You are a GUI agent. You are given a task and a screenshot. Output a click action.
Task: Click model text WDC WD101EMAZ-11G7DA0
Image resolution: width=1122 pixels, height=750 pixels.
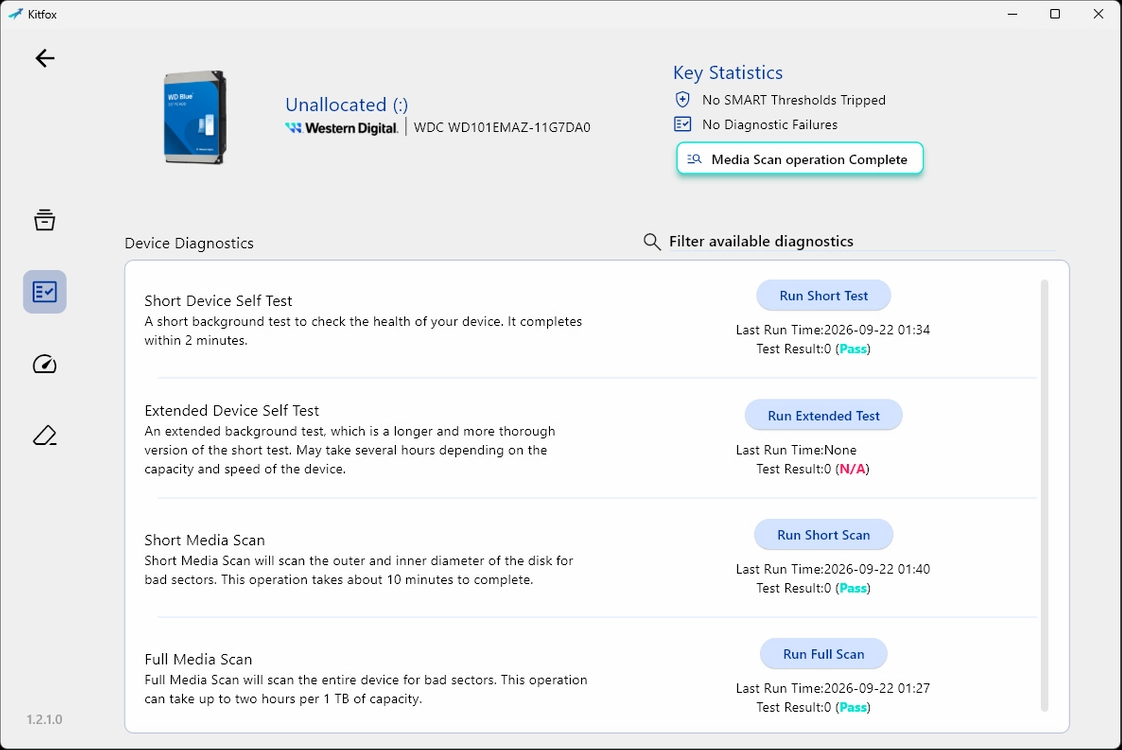pos(502,127)
